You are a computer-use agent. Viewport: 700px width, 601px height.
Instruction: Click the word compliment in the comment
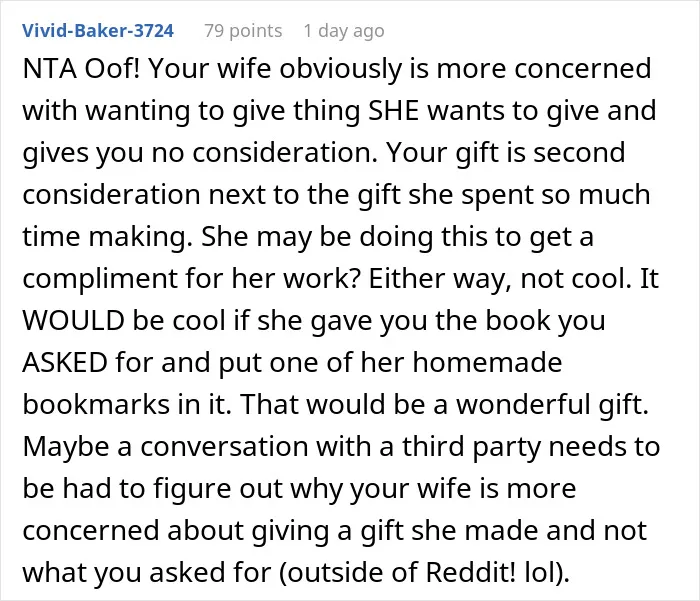tap(100, 279)
